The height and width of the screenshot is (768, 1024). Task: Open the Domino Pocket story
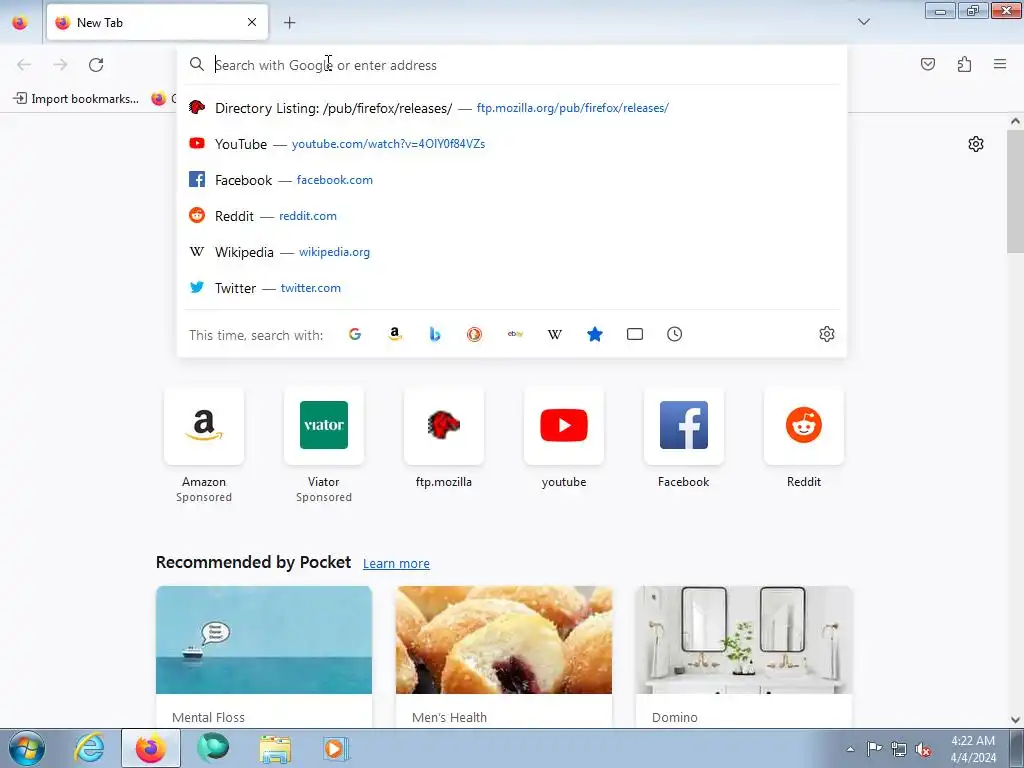coord(744,657)
